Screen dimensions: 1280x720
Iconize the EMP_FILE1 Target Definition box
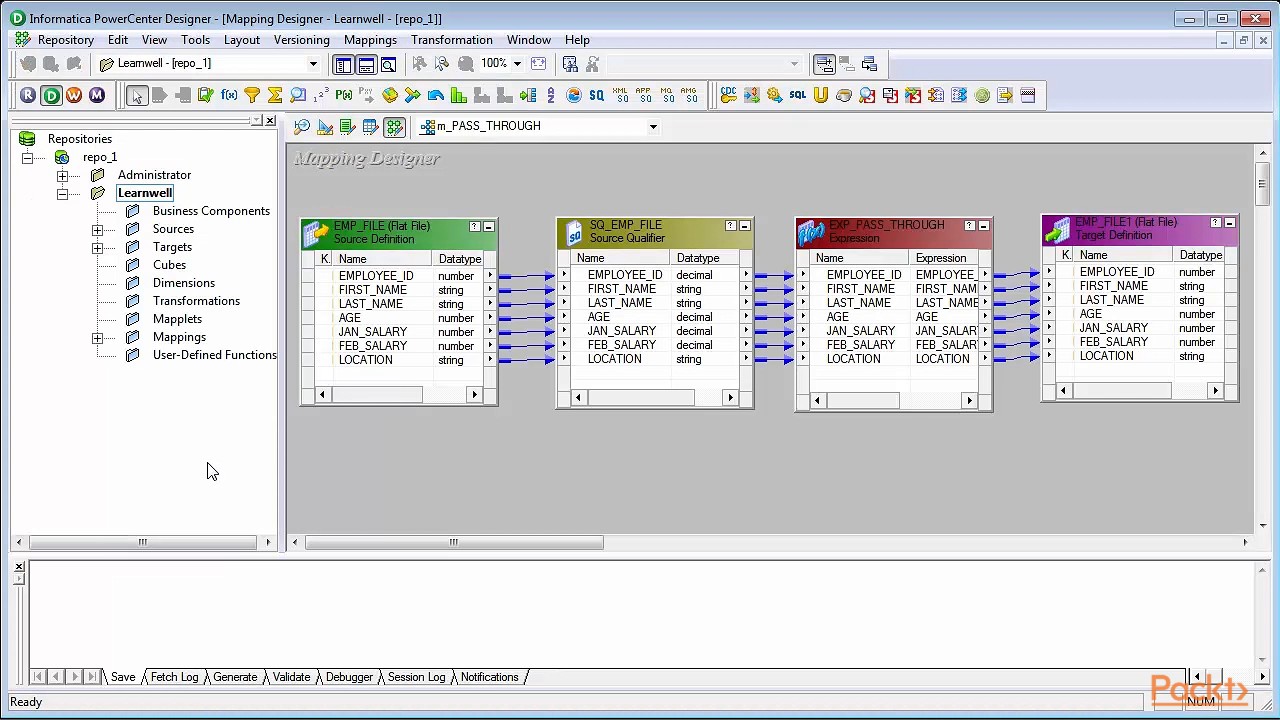pyautogui.click(x=1229, y=223)
